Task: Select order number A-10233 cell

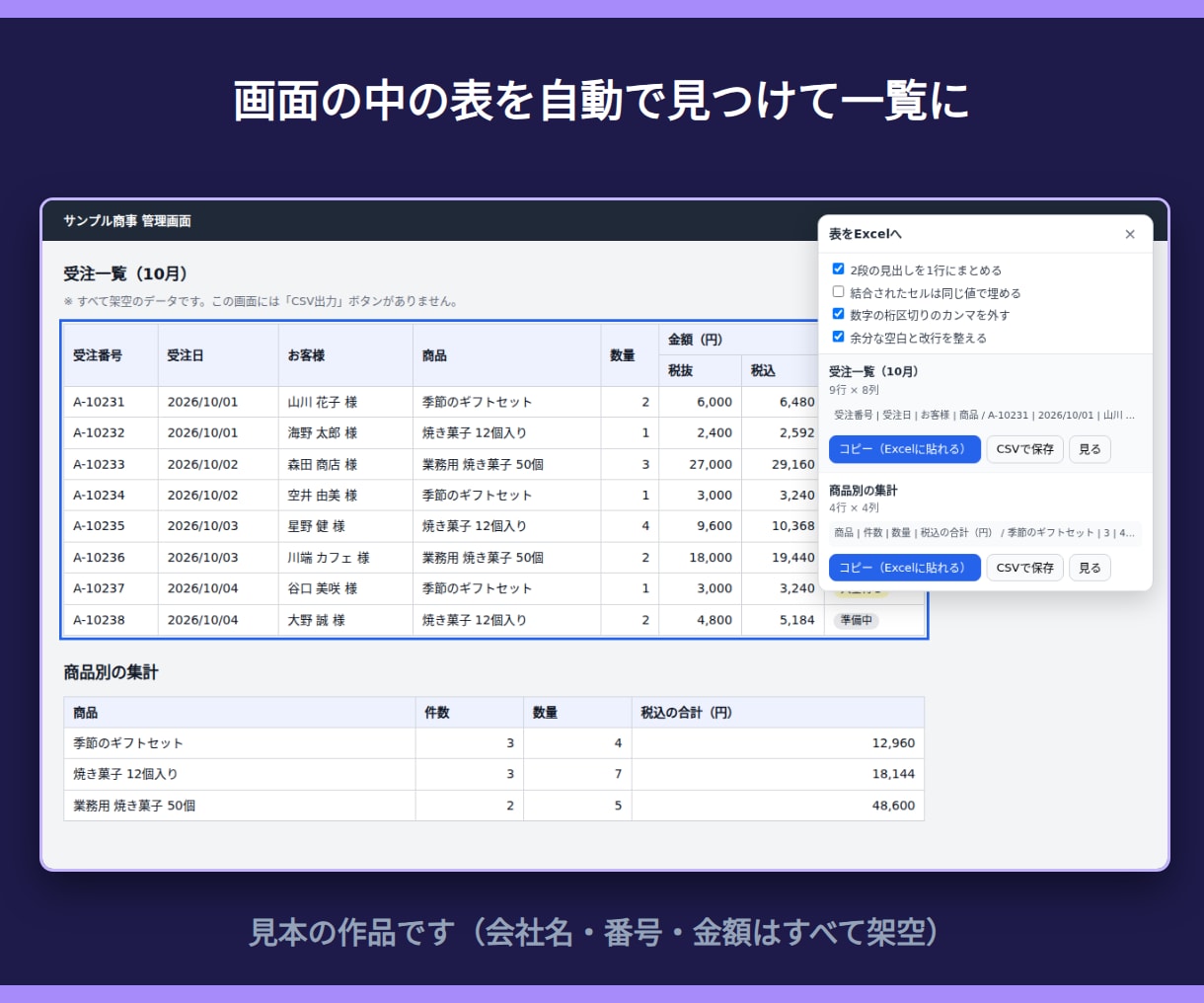Action: pyautogui.click(x=111, y=464)
